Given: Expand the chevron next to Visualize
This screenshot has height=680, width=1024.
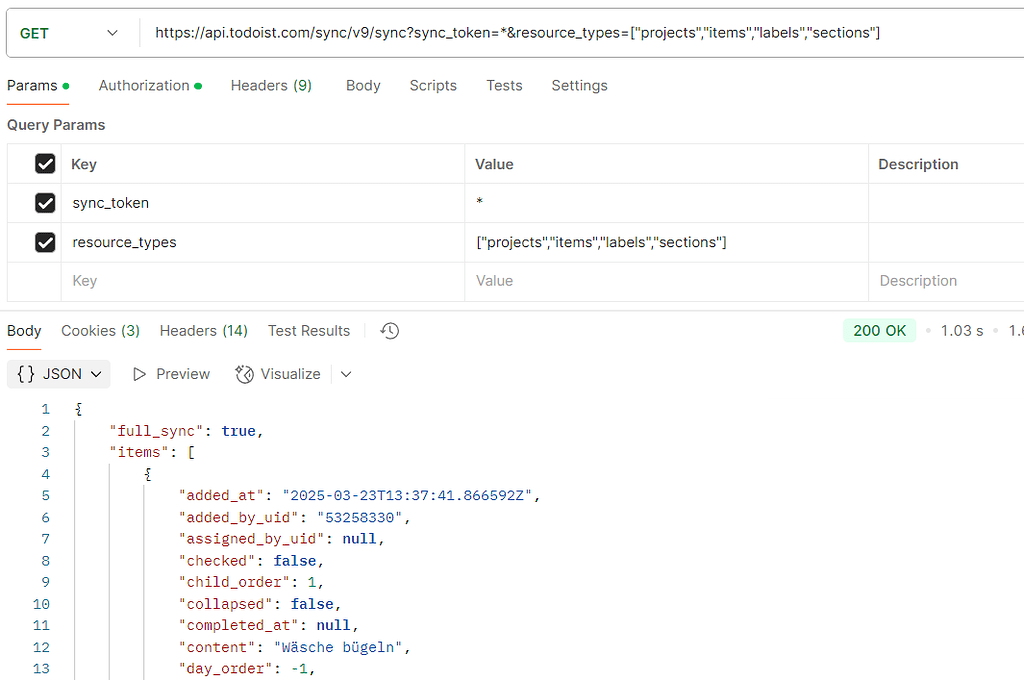Looking at the screenshot, I should click(x=345, y=374).
